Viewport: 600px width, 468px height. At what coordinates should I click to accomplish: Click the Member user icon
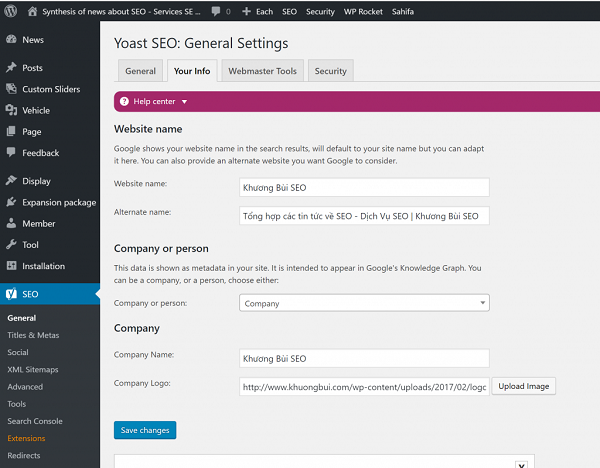tap(11, 223)
